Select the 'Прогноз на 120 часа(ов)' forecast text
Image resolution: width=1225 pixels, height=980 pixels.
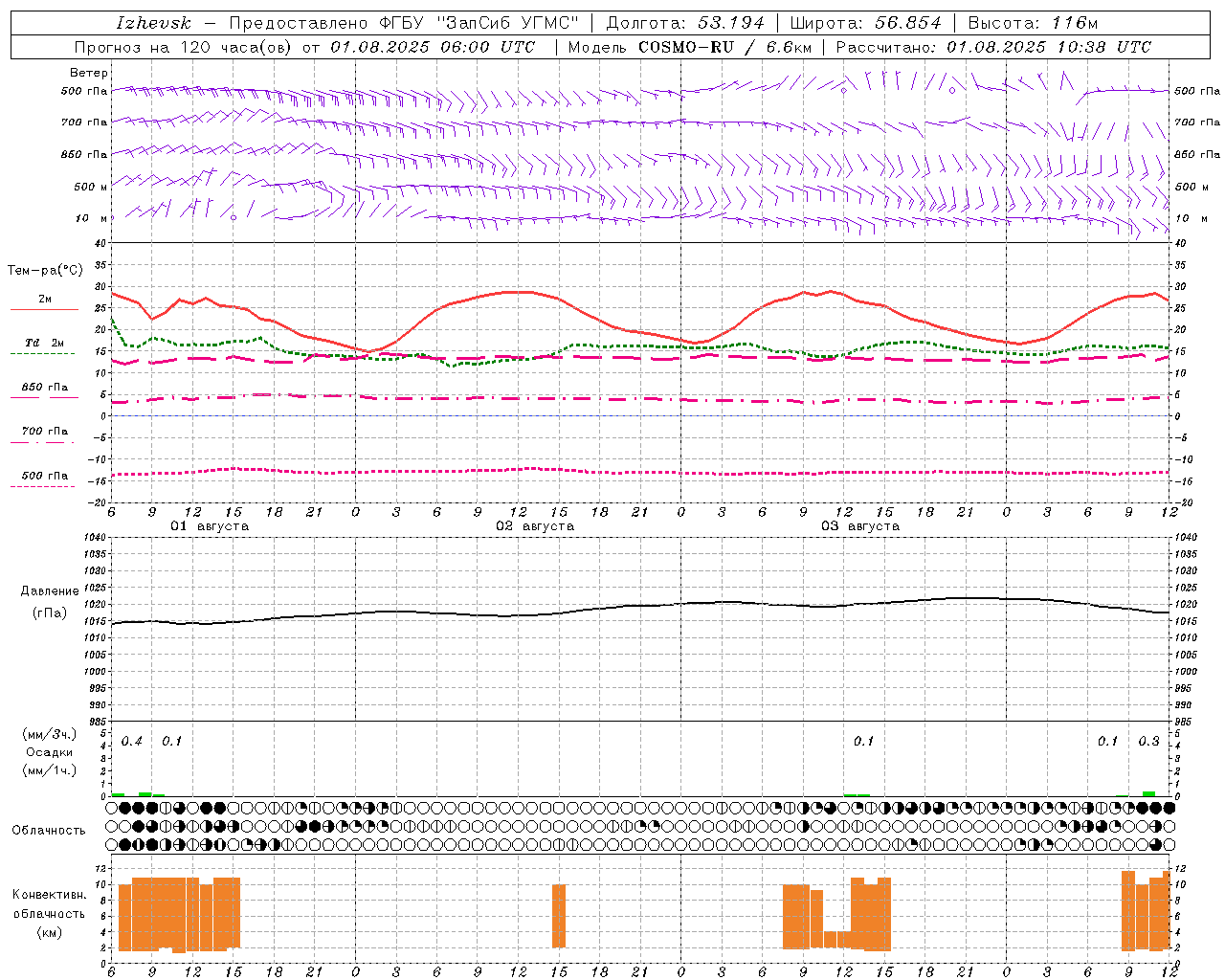pos(183,47)
